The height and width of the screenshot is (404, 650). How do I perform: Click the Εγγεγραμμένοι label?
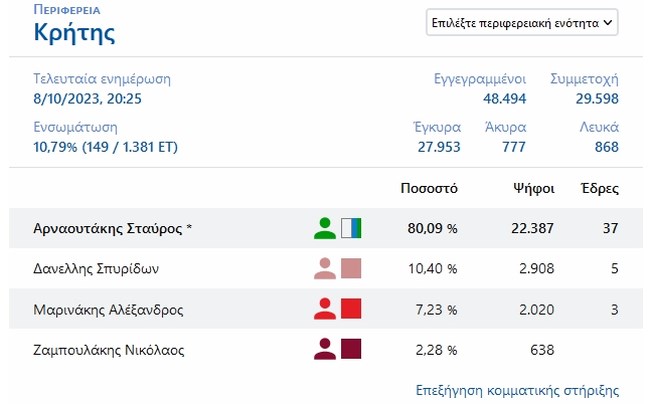coord(480,79)
